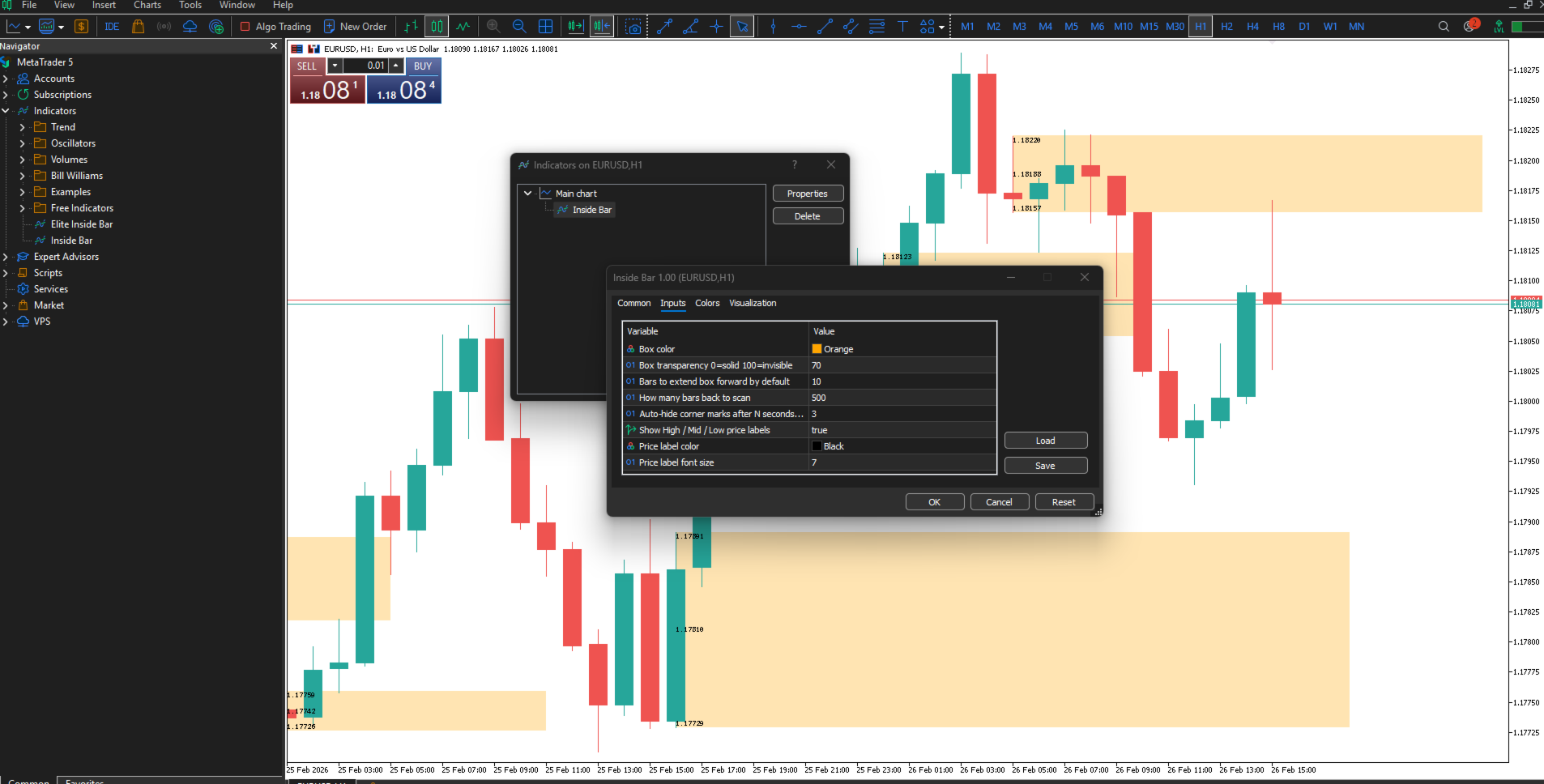Image resolution: width=1544 pixels, height=784 pixels.
Task: Expand the Accounts node in Navigator
Action: click(6, 79)
